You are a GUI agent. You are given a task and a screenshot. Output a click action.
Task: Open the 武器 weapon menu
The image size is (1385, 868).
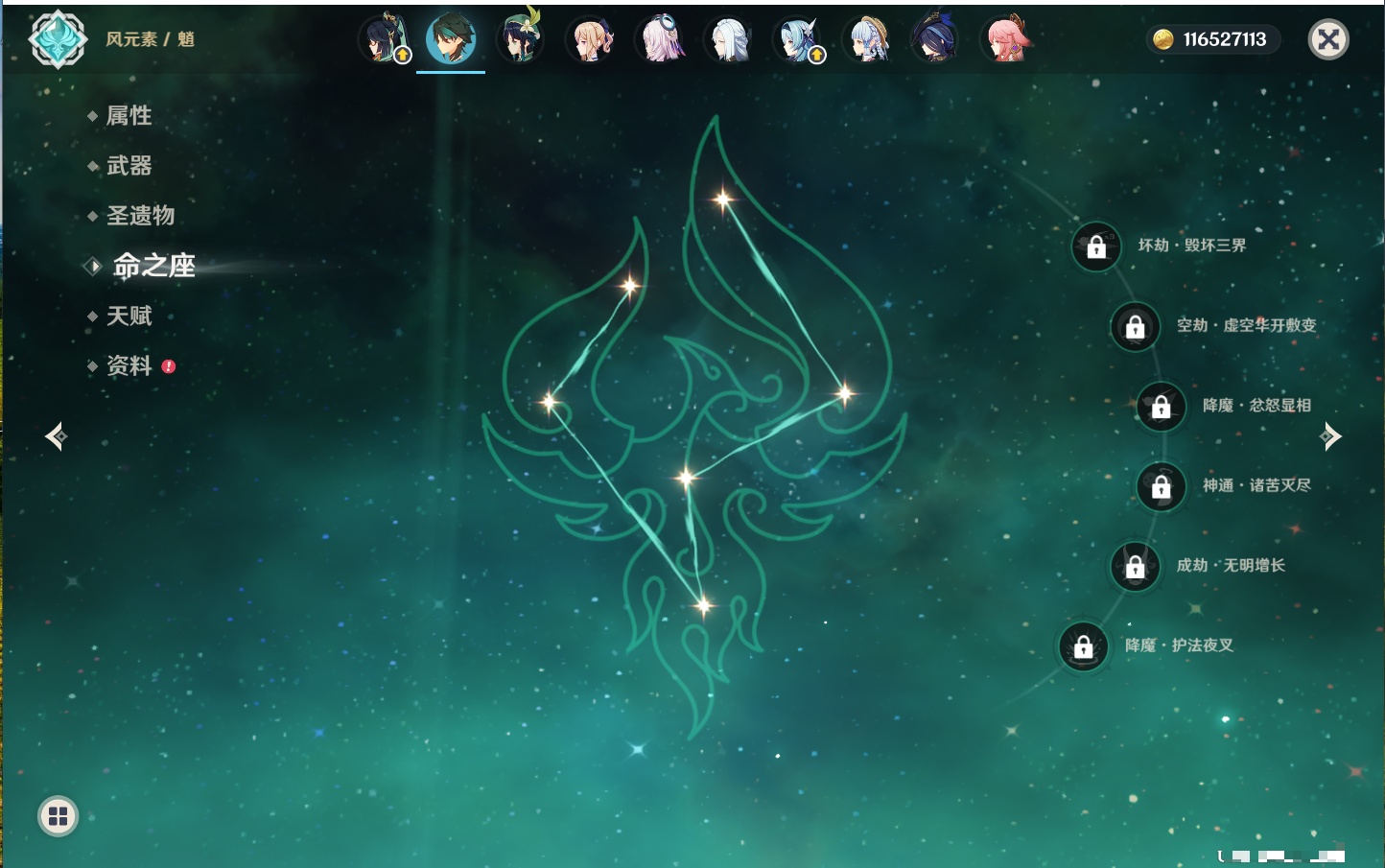(x=129, y=166)
